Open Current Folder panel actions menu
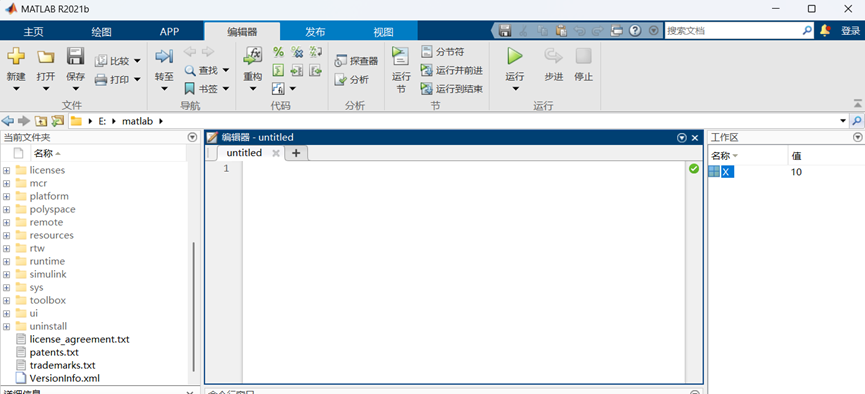This screenshot has height=394, width=865. coord(193,137)
